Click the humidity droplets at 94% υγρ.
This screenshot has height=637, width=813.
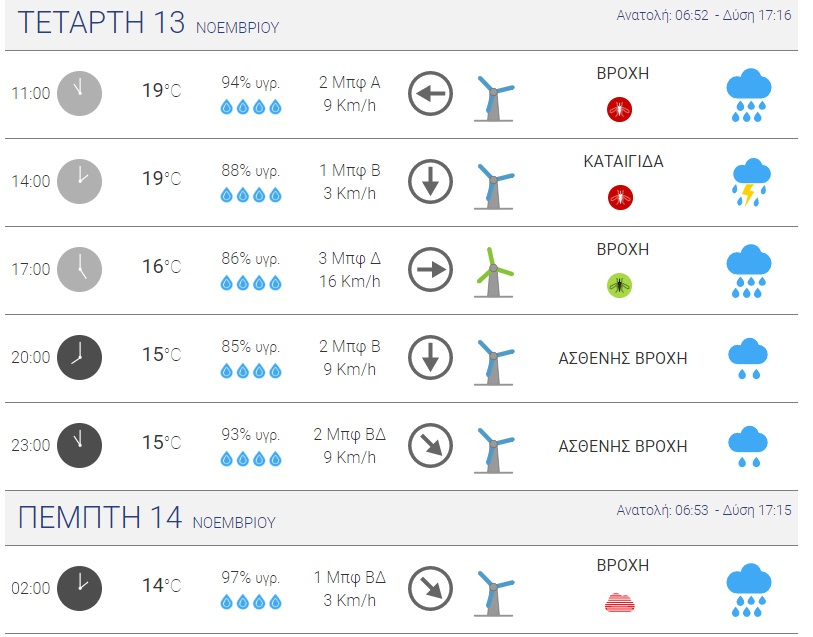tap(251, 108)
